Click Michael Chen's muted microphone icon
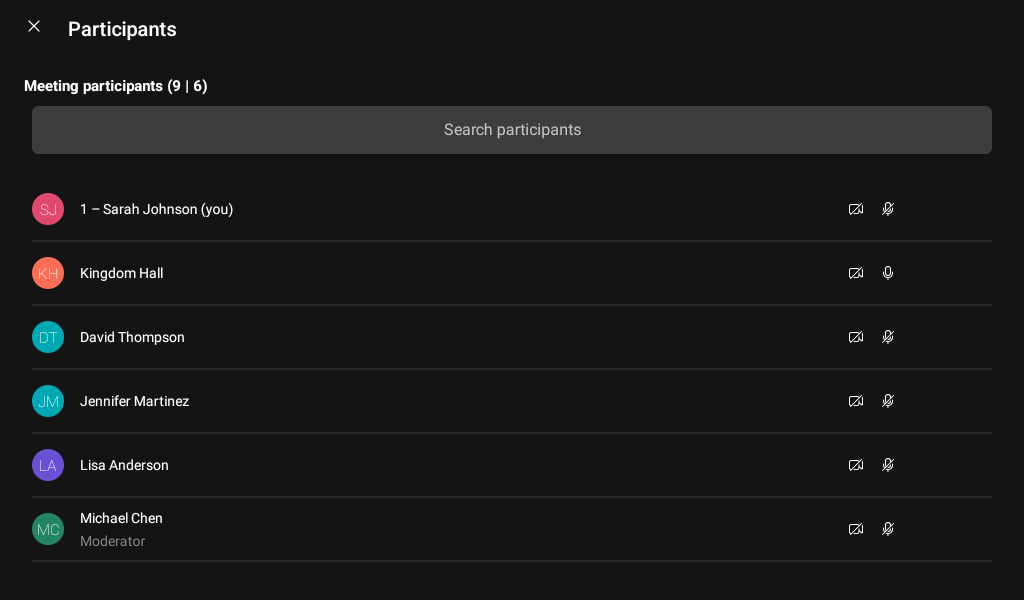Screen dimensions: 1024x600 (888, 529)
